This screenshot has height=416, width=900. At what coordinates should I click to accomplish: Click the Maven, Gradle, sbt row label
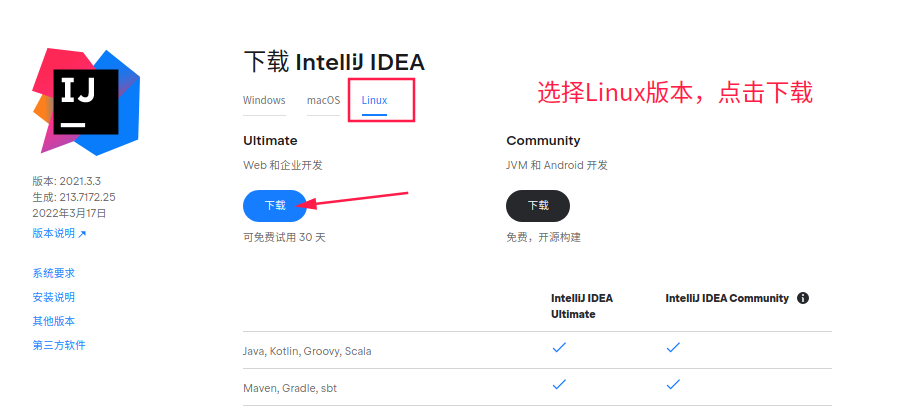[292, 388]
